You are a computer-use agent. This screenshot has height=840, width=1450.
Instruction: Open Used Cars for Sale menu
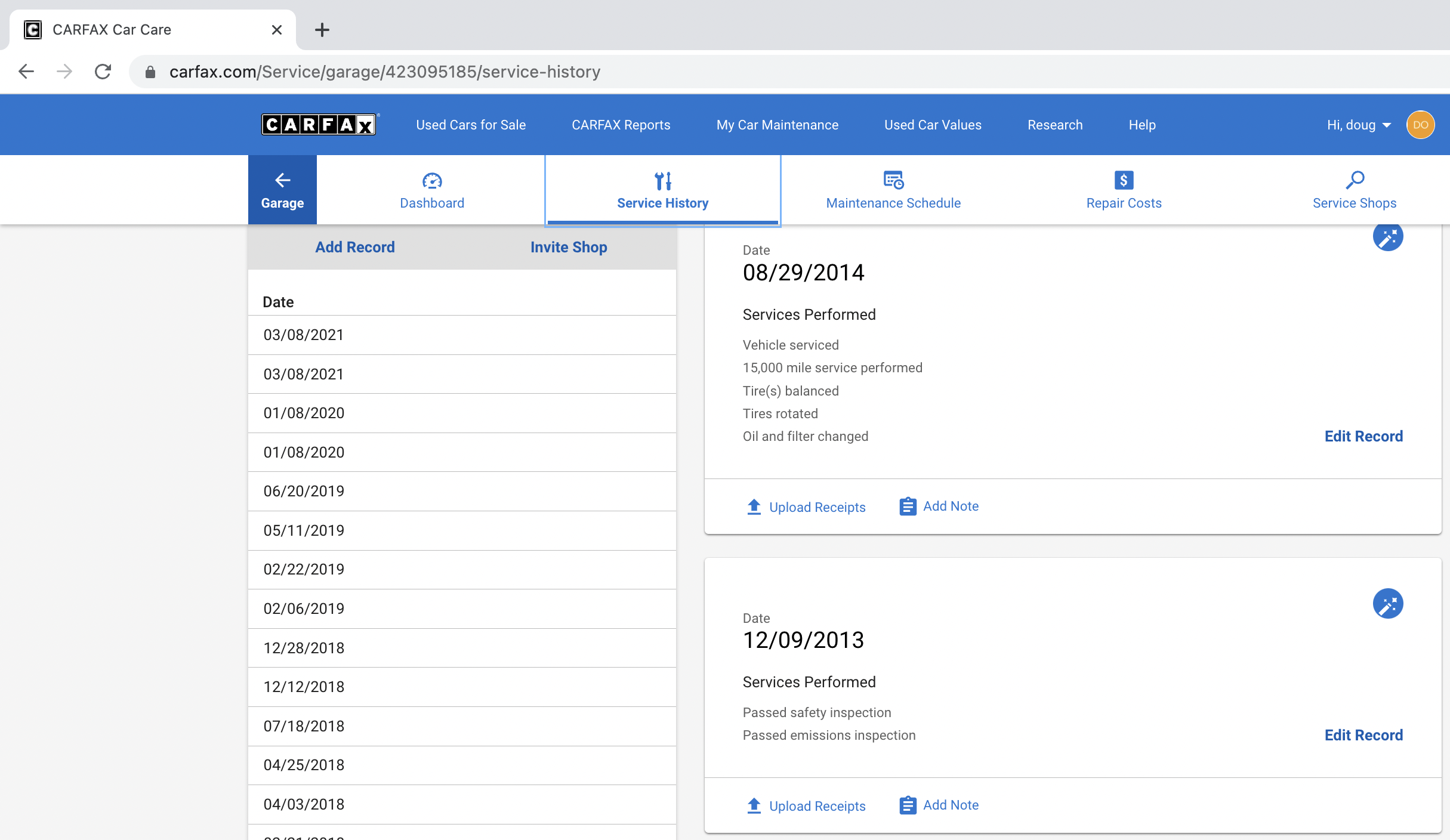point(471,125)
